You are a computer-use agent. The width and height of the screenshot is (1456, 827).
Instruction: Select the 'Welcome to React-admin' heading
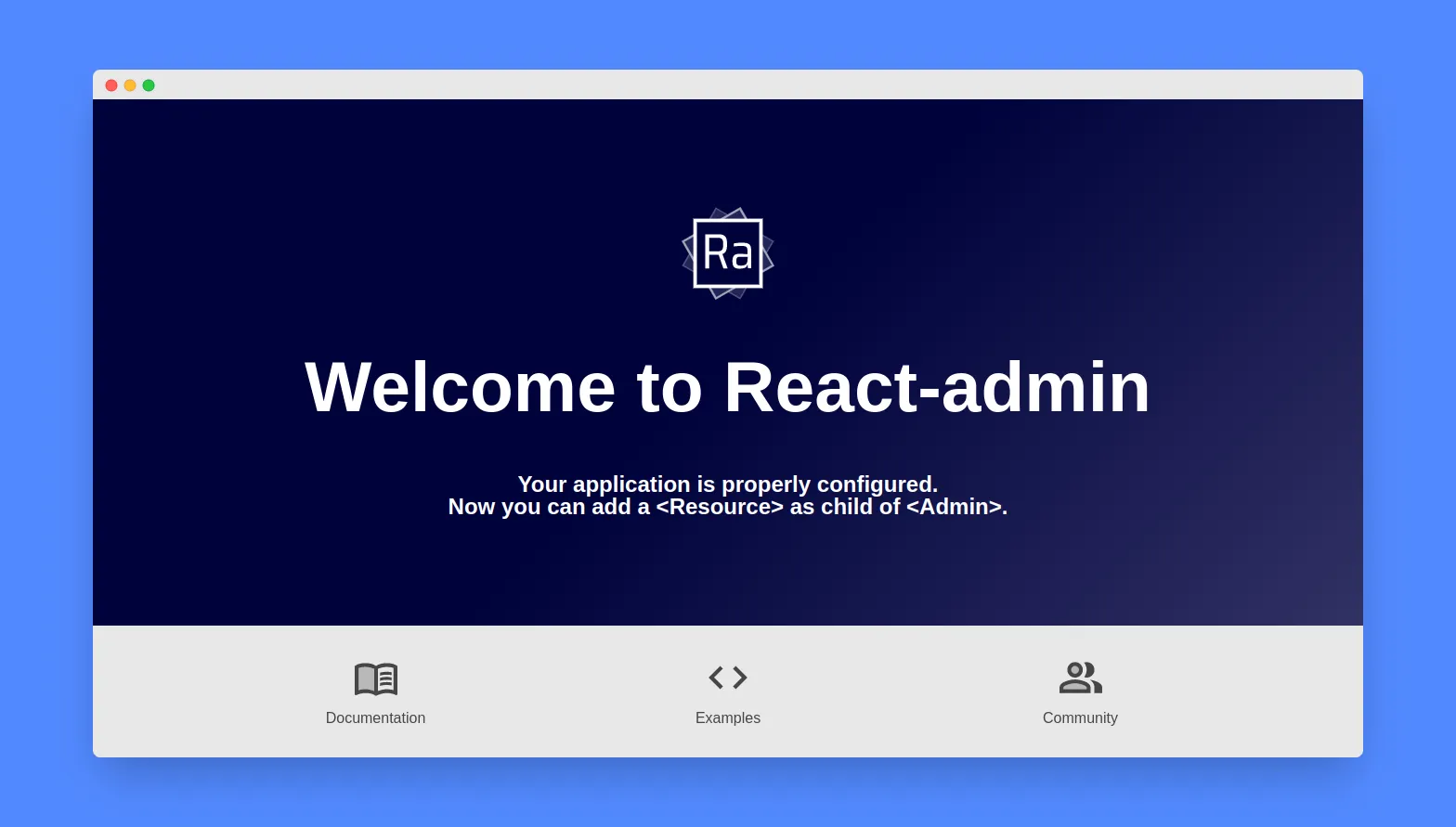pyautogui.click(x=728, y=387)
